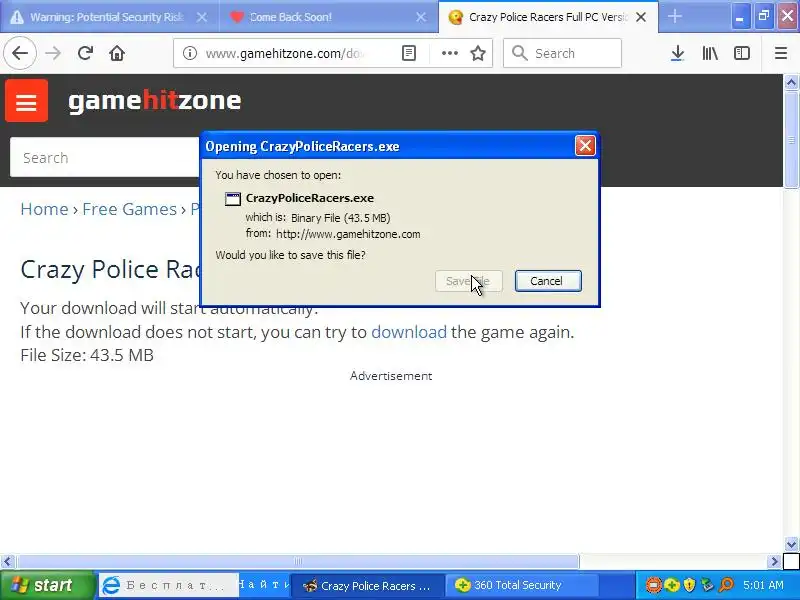Close the Opening CrazyPoliceRacers.exe dialog
The height and width of the screenshot is (600, 800).
585,146
